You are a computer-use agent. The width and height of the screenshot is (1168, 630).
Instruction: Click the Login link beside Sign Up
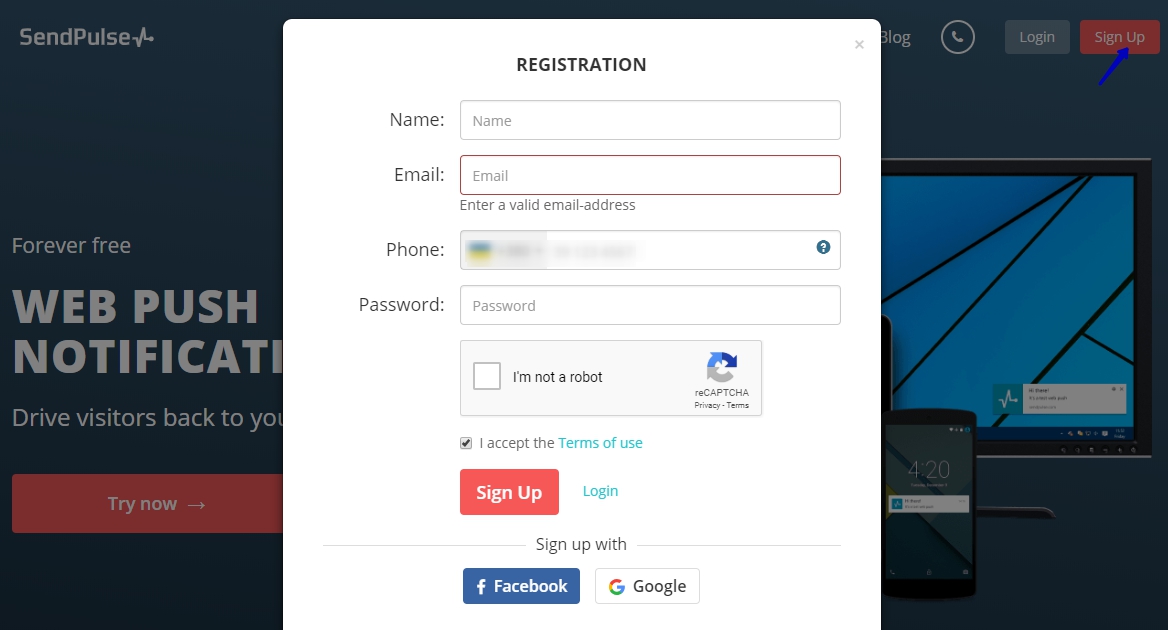[x=600, y=491]
